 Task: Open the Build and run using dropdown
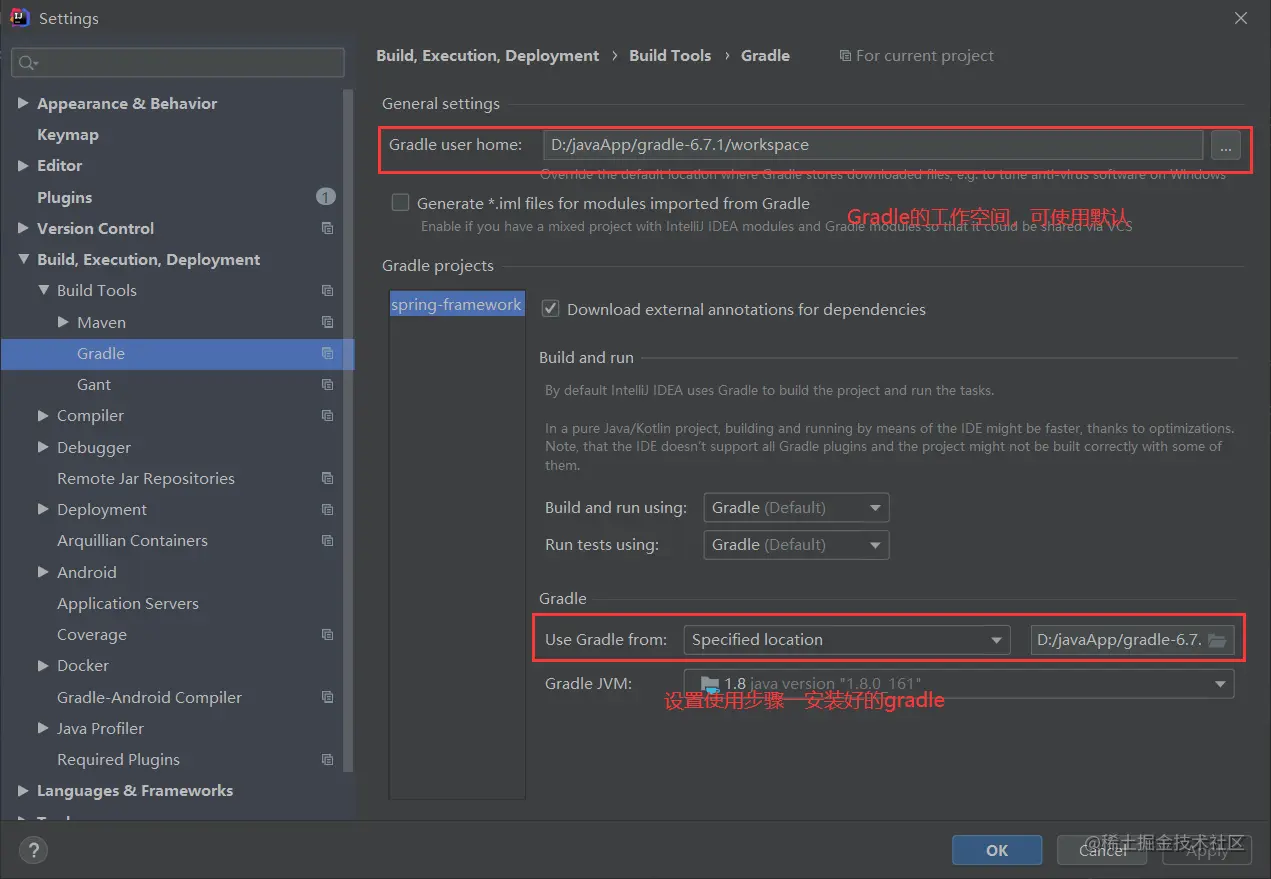(x=796, y=508)
